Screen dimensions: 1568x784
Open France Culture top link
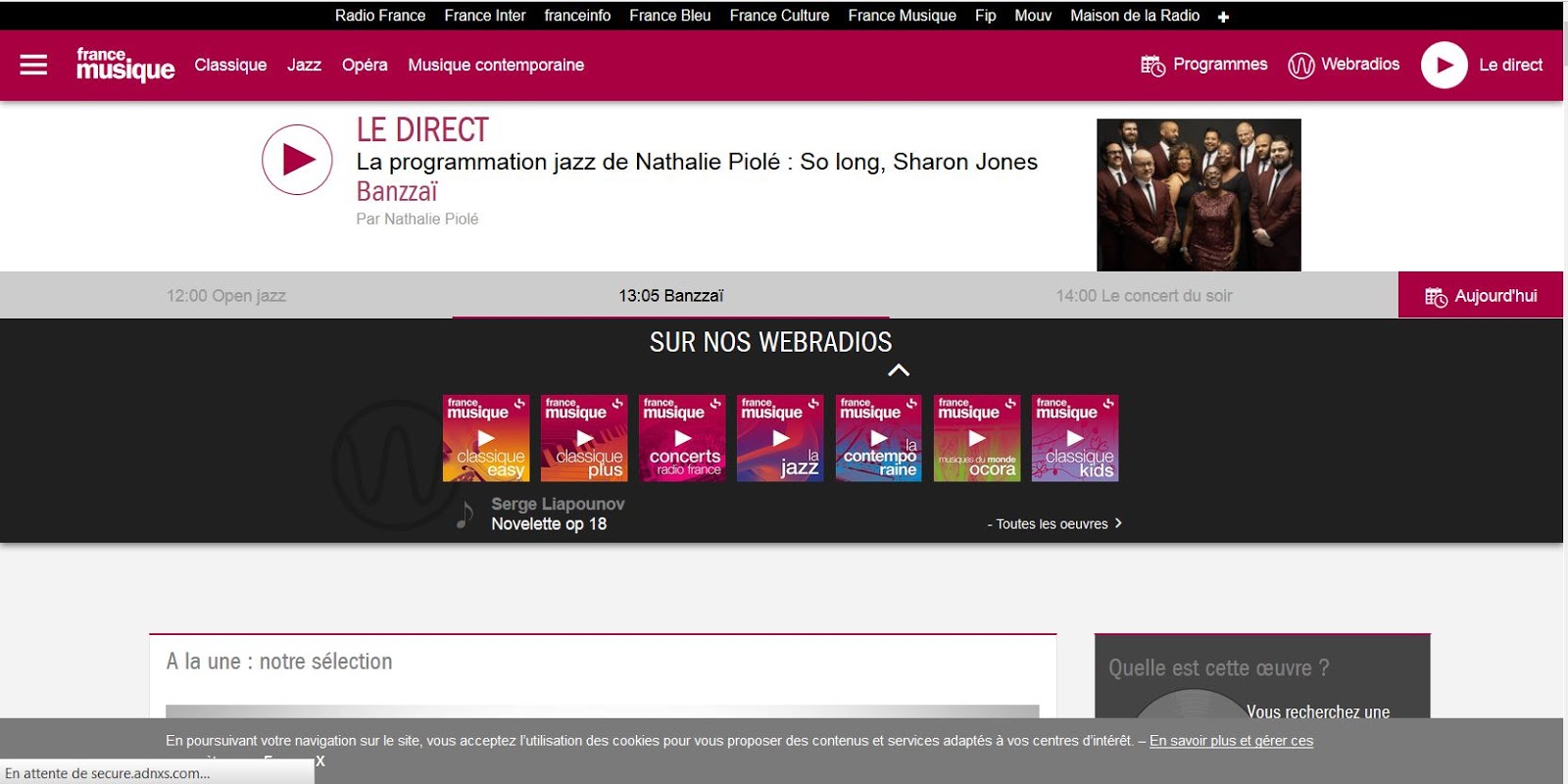[779, 16]
